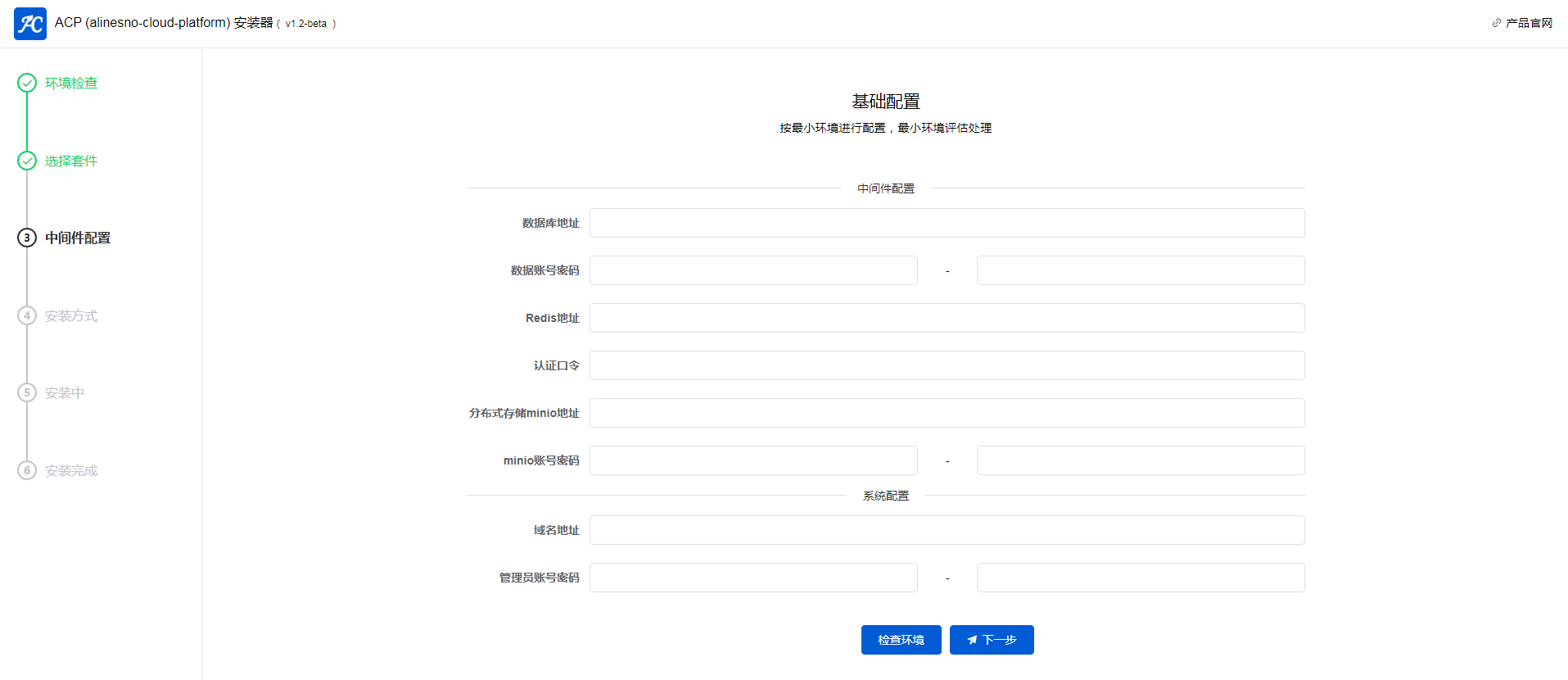
Task: Click the step 4 circle icon
Action: pyautogui.click(x=27, y=315)
